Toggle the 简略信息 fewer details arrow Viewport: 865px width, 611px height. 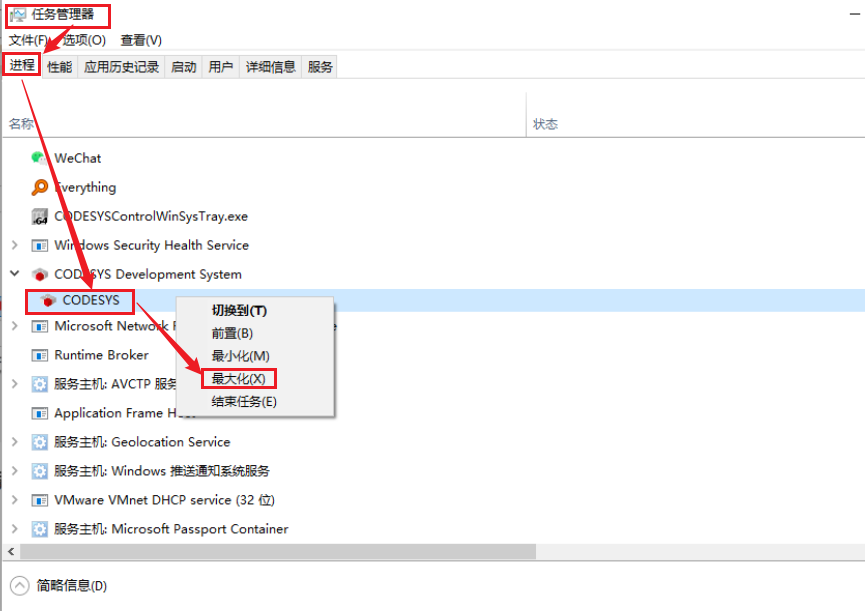pyautogui.click(x=20, y=585)
